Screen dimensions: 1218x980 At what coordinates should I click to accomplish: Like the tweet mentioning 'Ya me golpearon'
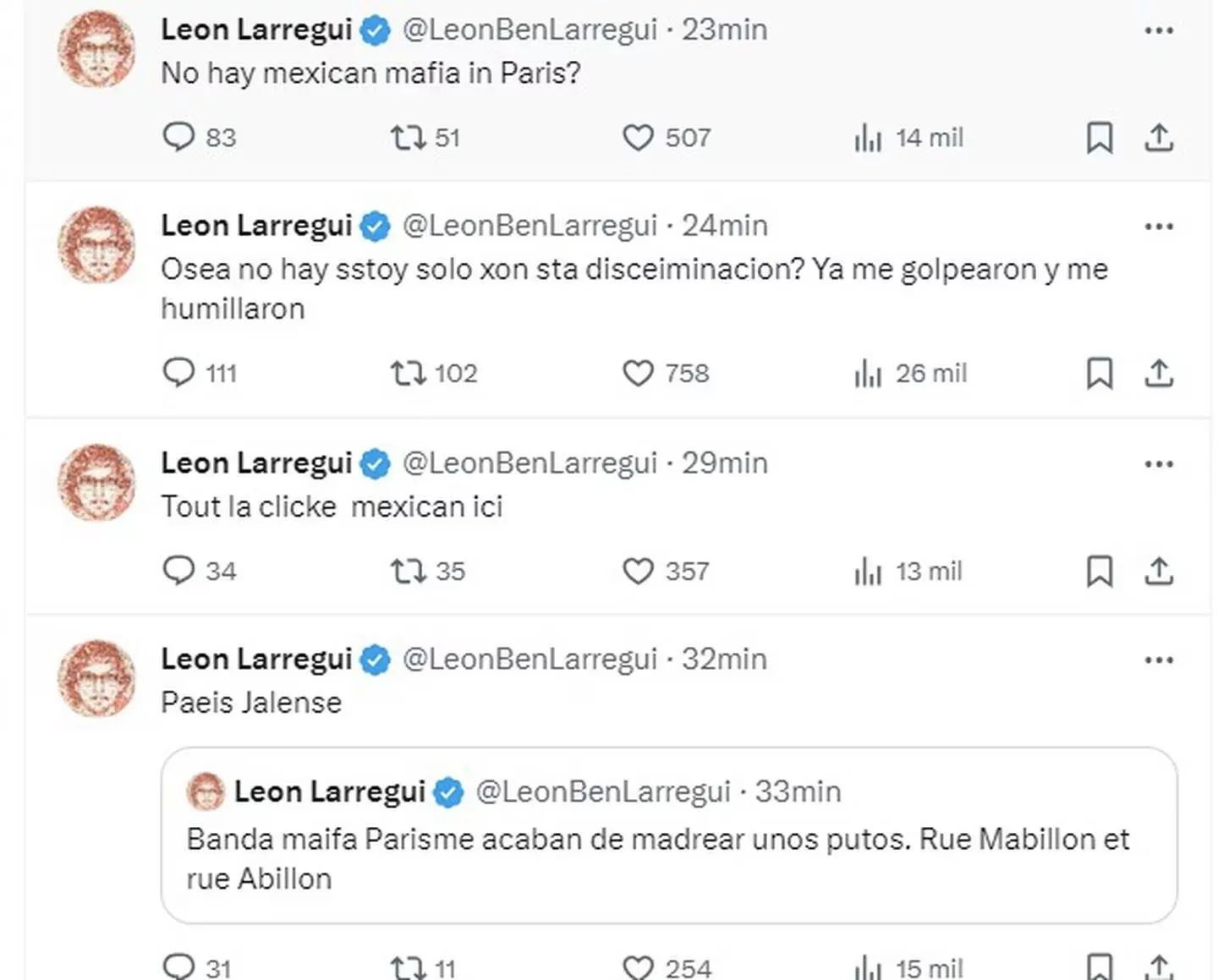[639, 373]
